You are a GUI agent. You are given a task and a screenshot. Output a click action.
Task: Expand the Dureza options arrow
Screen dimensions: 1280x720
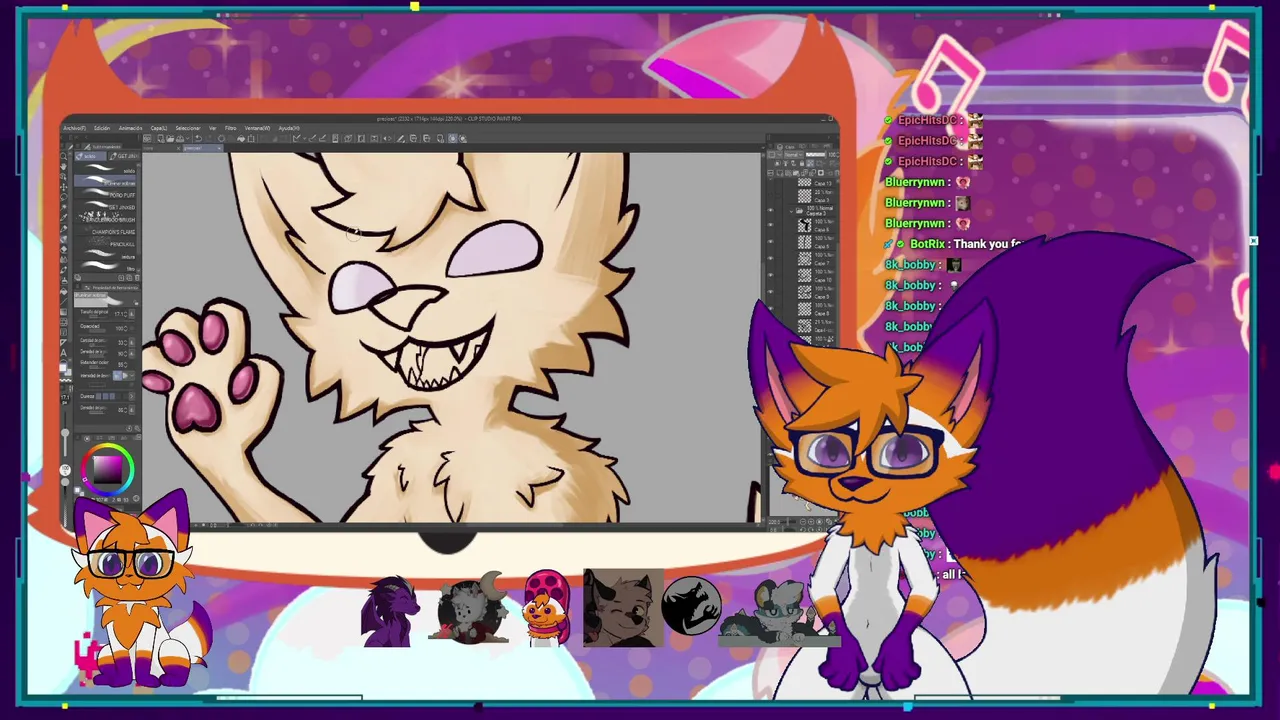[x=132, y=396]
